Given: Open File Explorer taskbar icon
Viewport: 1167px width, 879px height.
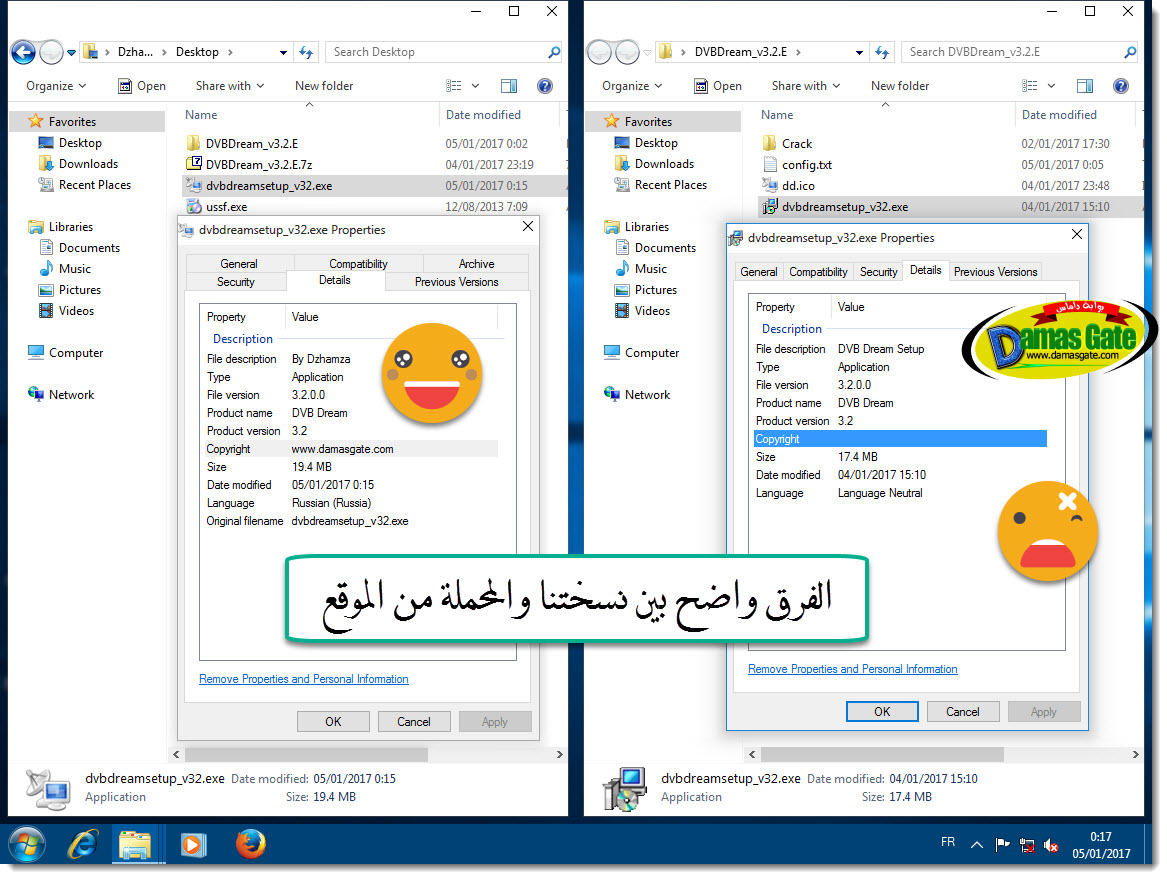Looking at the screenshot, I should tap(135, 845).
